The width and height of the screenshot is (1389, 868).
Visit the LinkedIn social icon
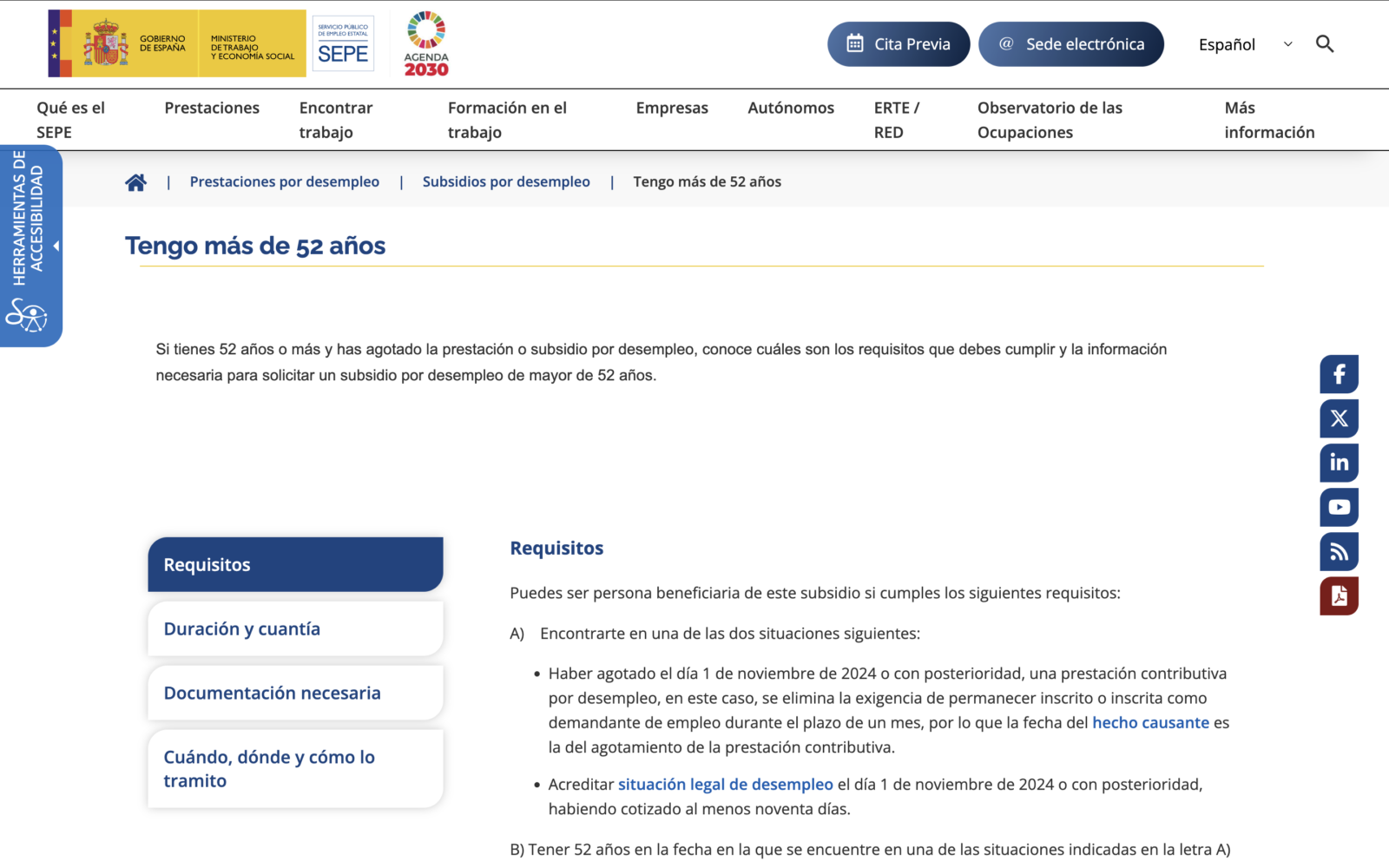click(1339, 463)
